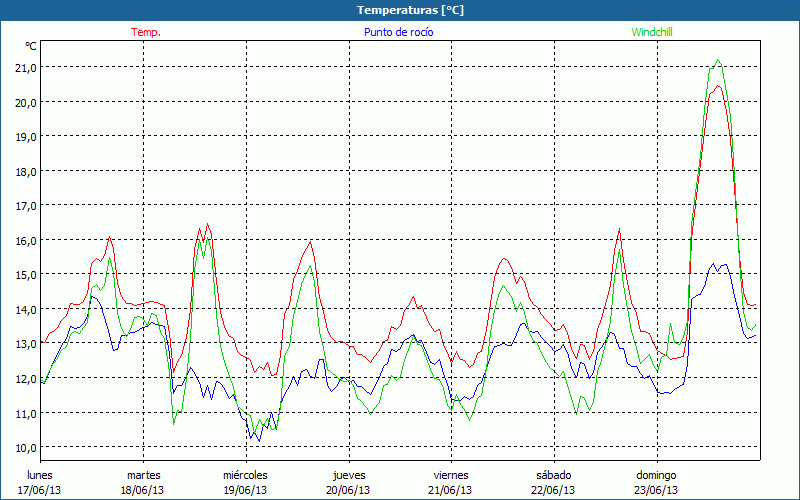The height and width of the screenshot is (500, 800).
Task: Click the 23/06/13 date label
Action: click(x=656, y=490)
